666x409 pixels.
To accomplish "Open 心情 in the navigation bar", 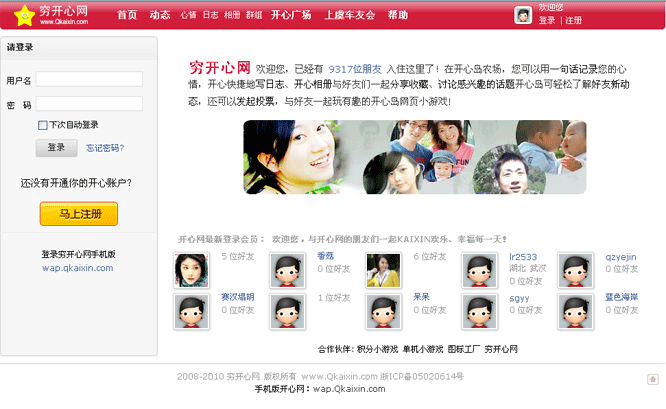I will coord(188,15).
